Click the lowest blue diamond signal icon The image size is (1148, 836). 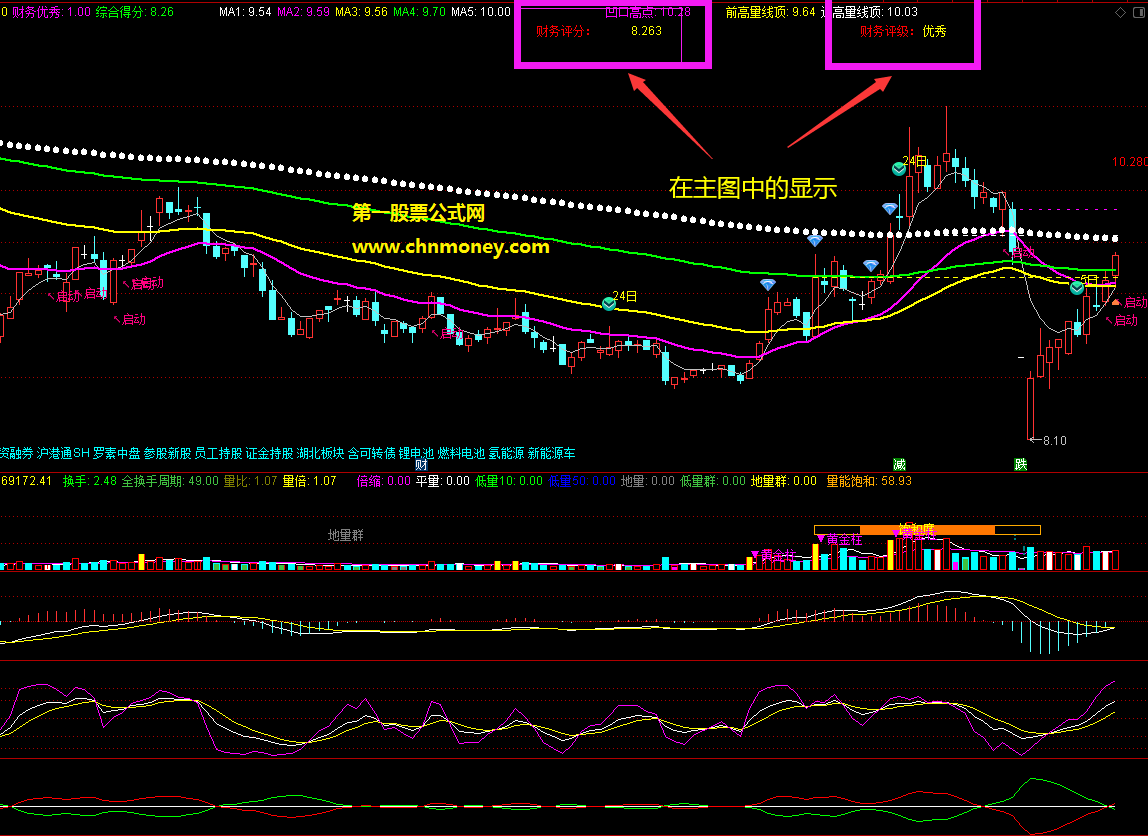[768, 284]
